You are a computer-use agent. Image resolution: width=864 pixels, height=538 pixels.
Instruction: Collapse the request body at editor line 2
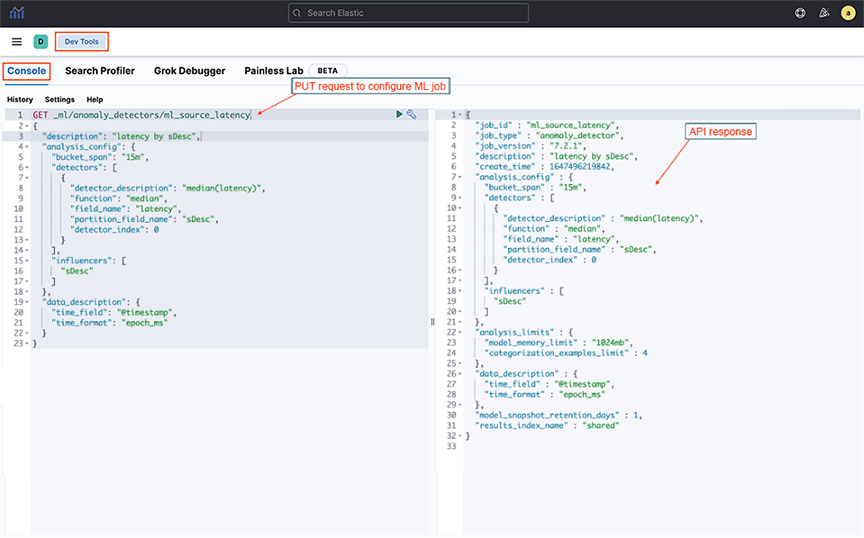(27, 126)
